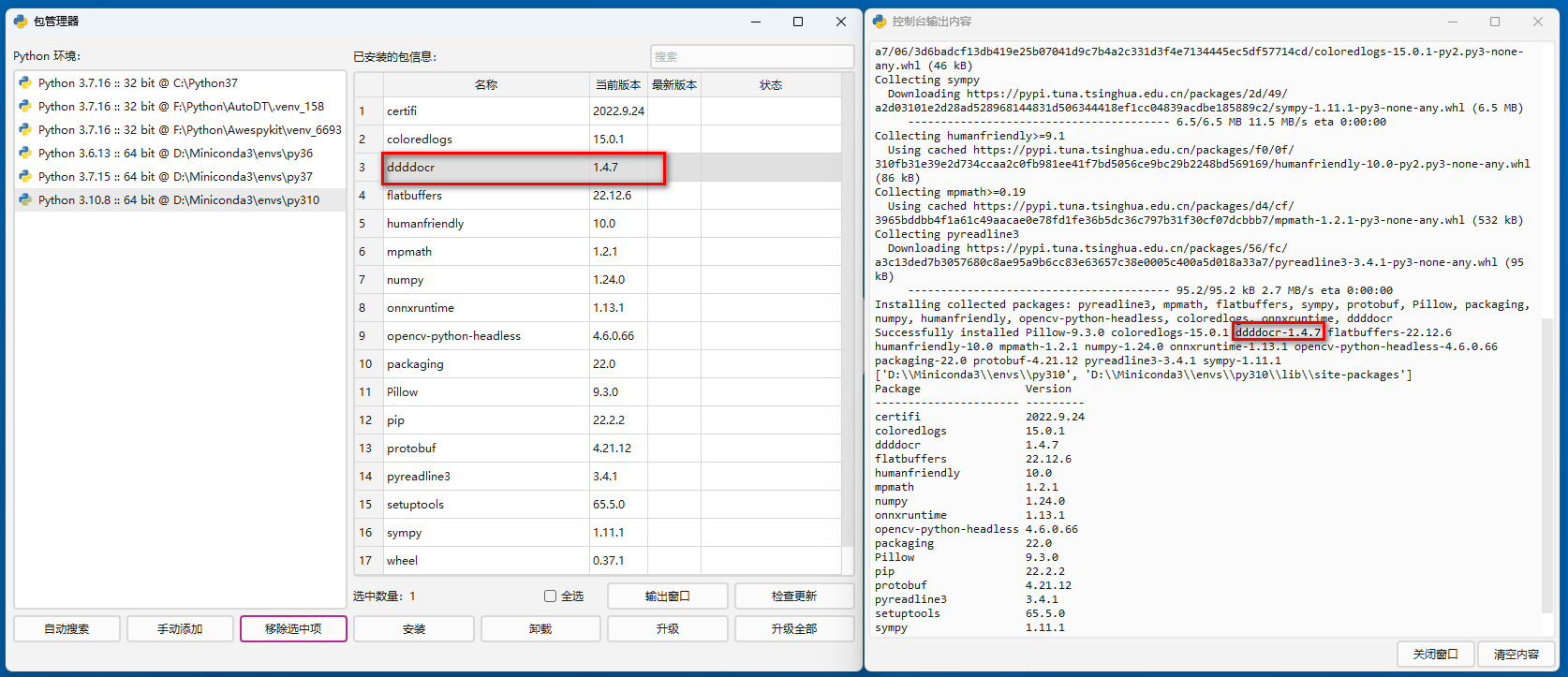Select Python 3.7.15 py37 environment
This screenshot has height=677, width=1568.
tap(180, 176)
